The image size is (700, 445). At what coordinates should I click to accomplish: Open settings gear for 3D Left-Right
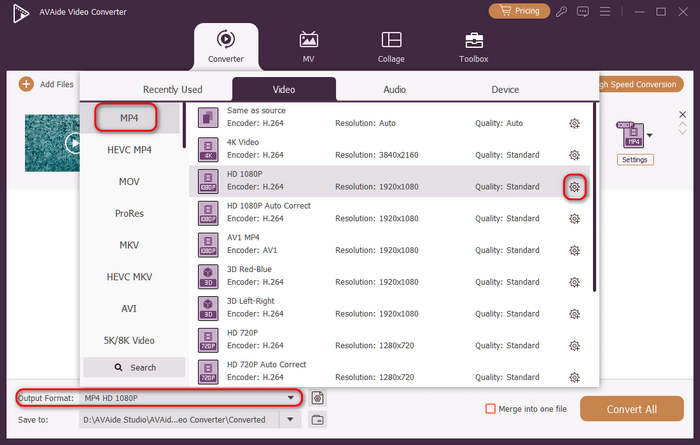[x=575, y=314]
